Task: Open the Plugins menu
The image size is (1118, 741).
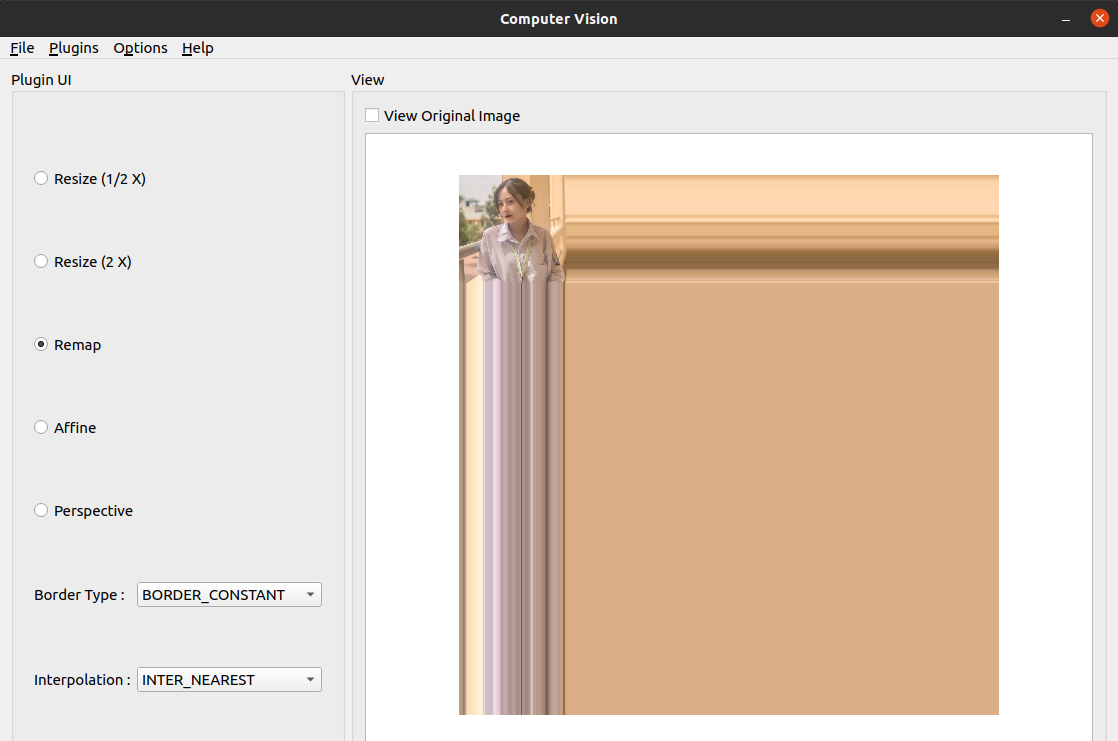Action: click(x=73, y=48)
